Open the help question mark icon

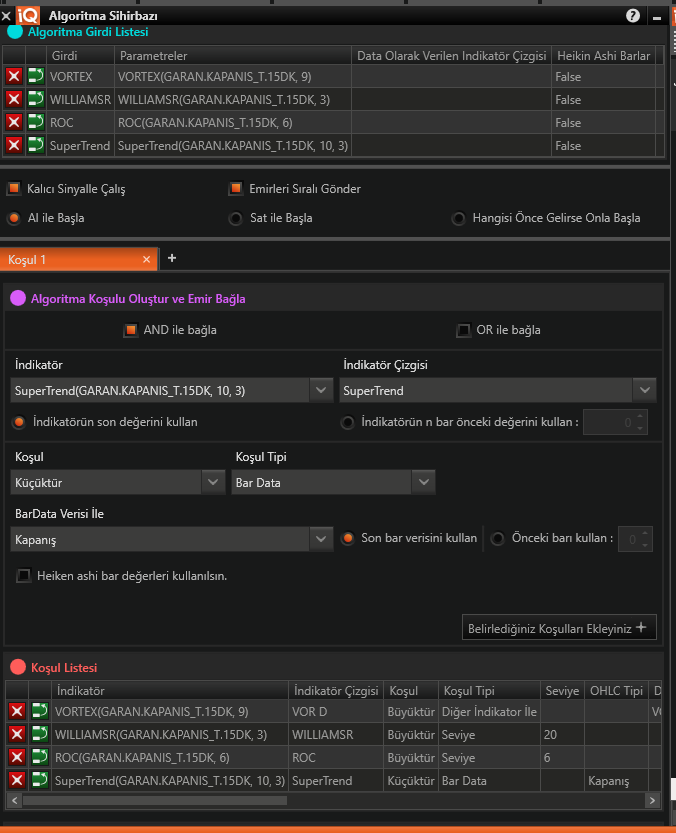click(632, 16)
